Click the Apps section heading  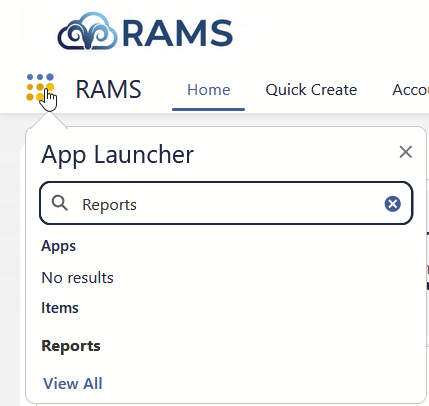click(59, 246)
